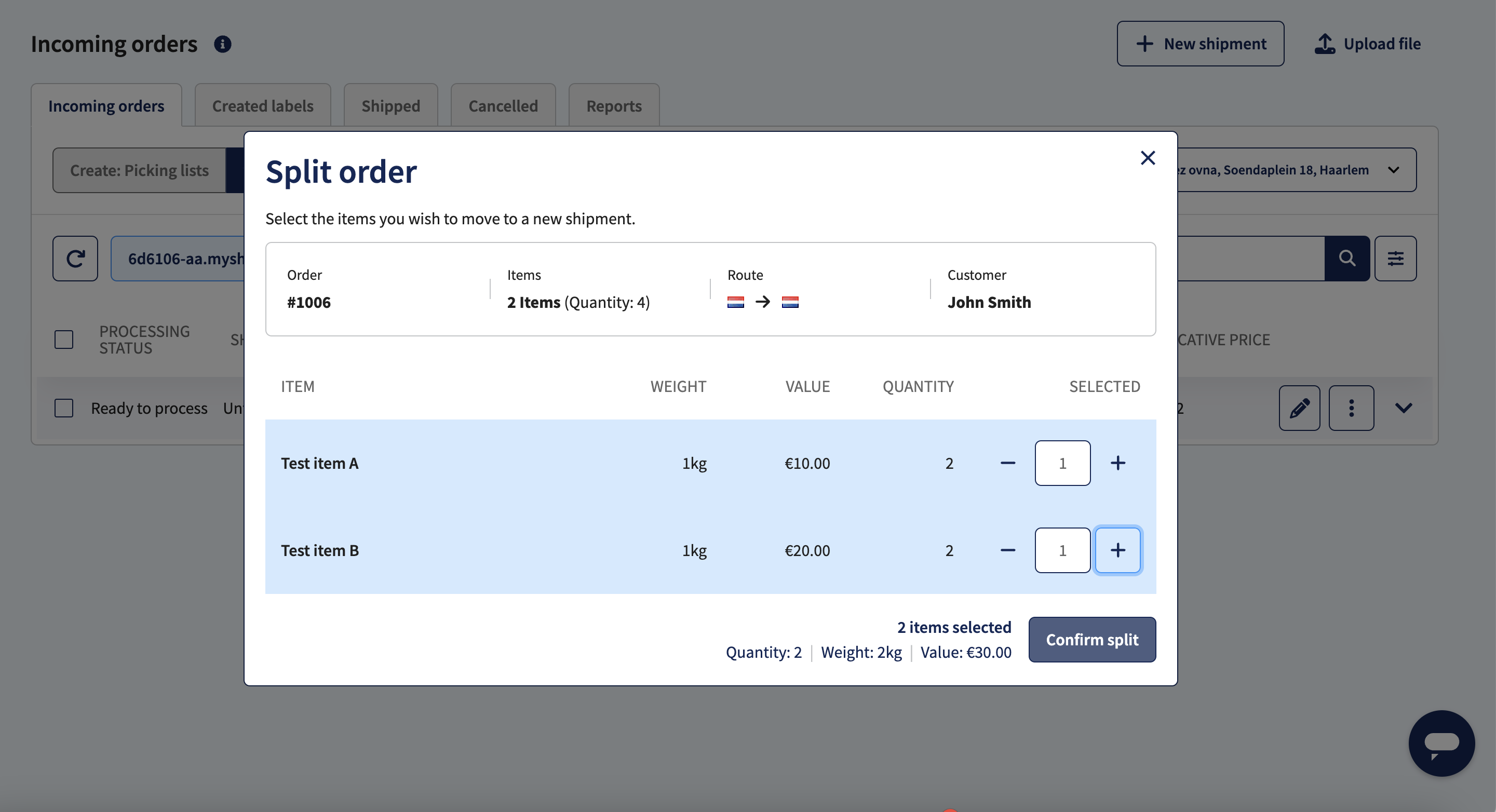Click the selected quantity field for Test item A
The height and width of the screenshot is (812, 1496).
pyautogui.click(x=1062, y=463)
